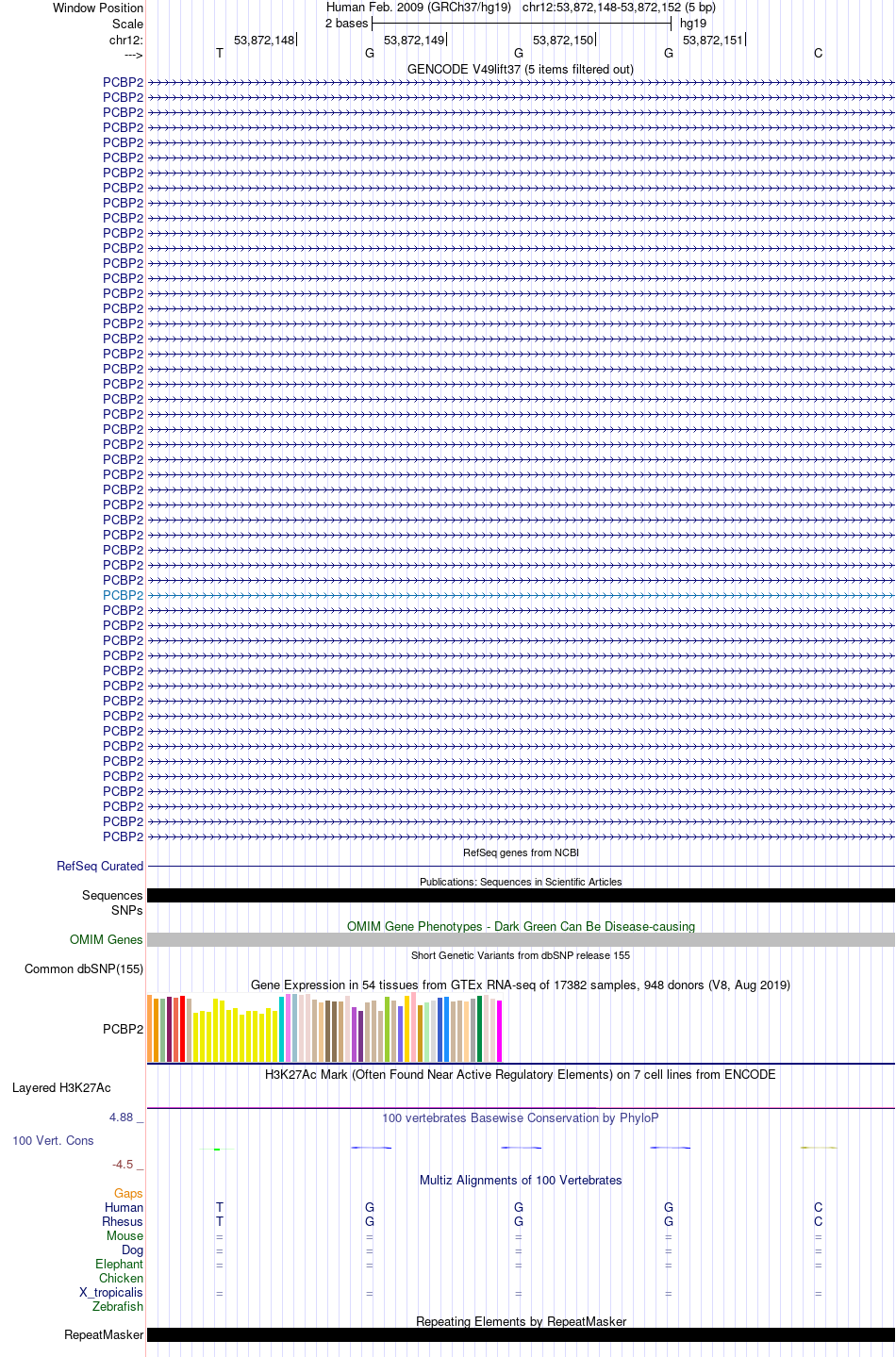Click the Multiz Alignments of 100 Vertebrates title
This screenshot has width=896, height=1357.
(x=521, y=1181)
